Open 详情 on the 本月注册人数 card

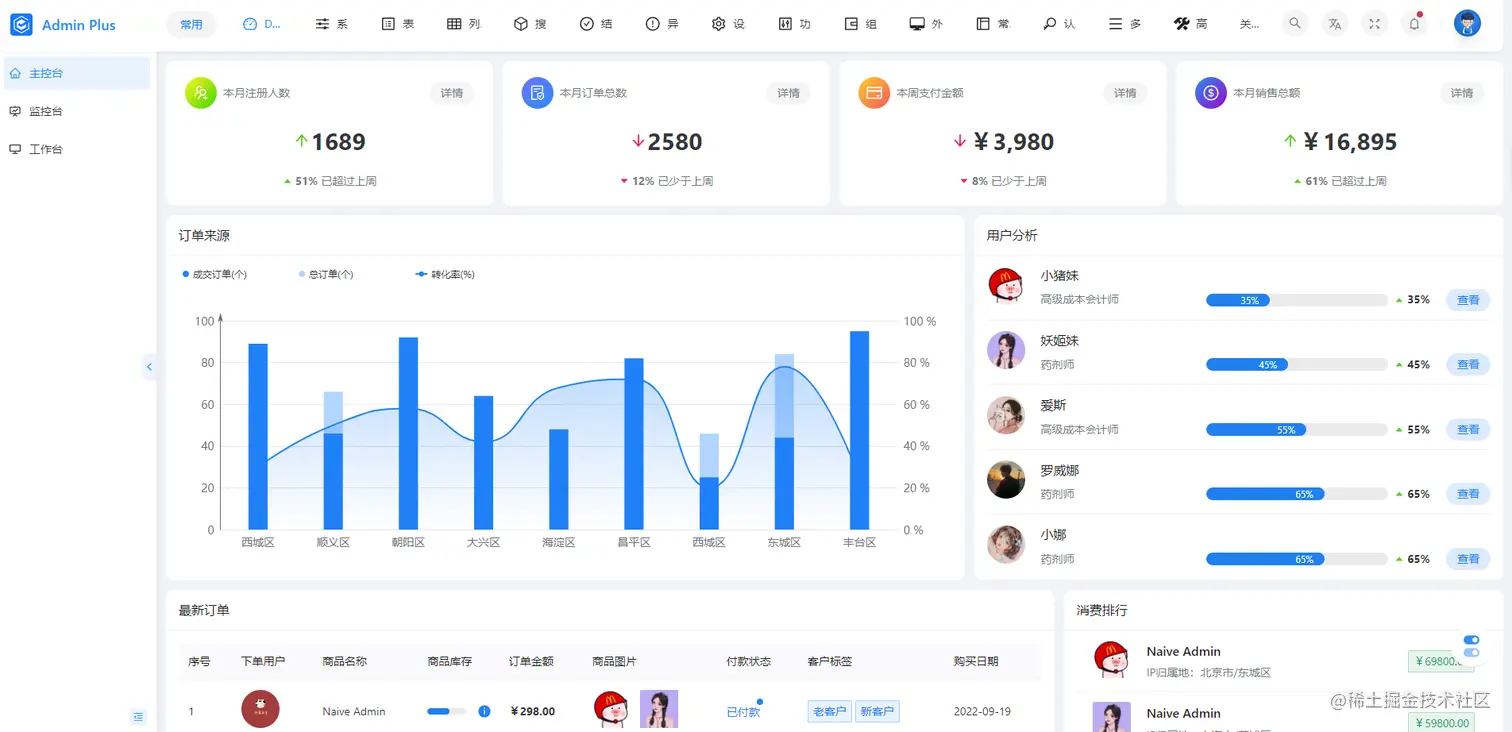click(x=452, y=93)
